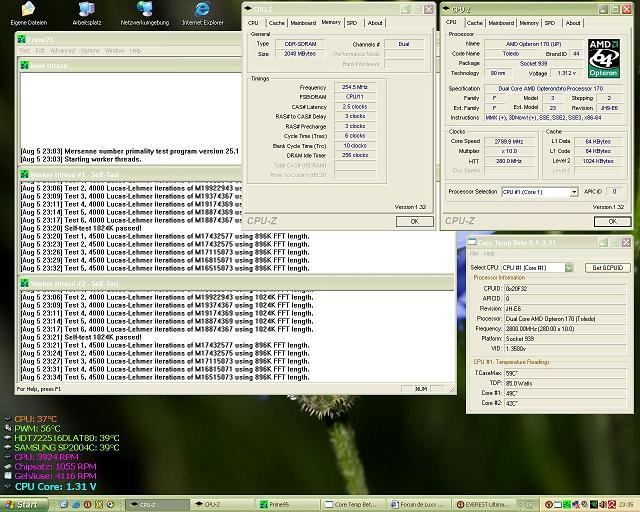
Task: Open the Eigene Dateien desktop icon
Action: point(30,11)
